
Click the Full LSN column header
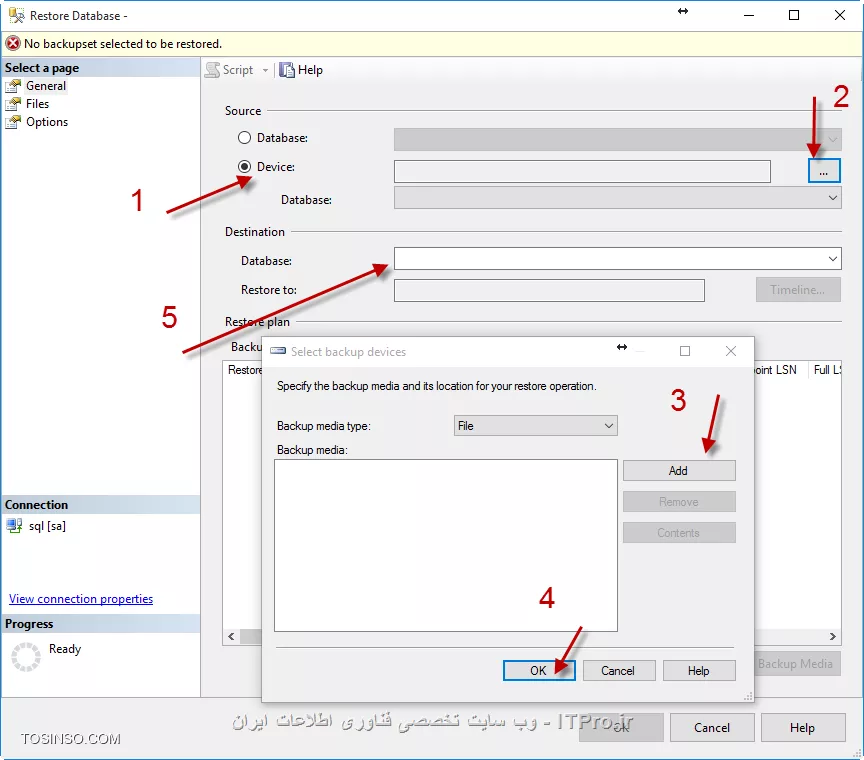pos(827,370)
